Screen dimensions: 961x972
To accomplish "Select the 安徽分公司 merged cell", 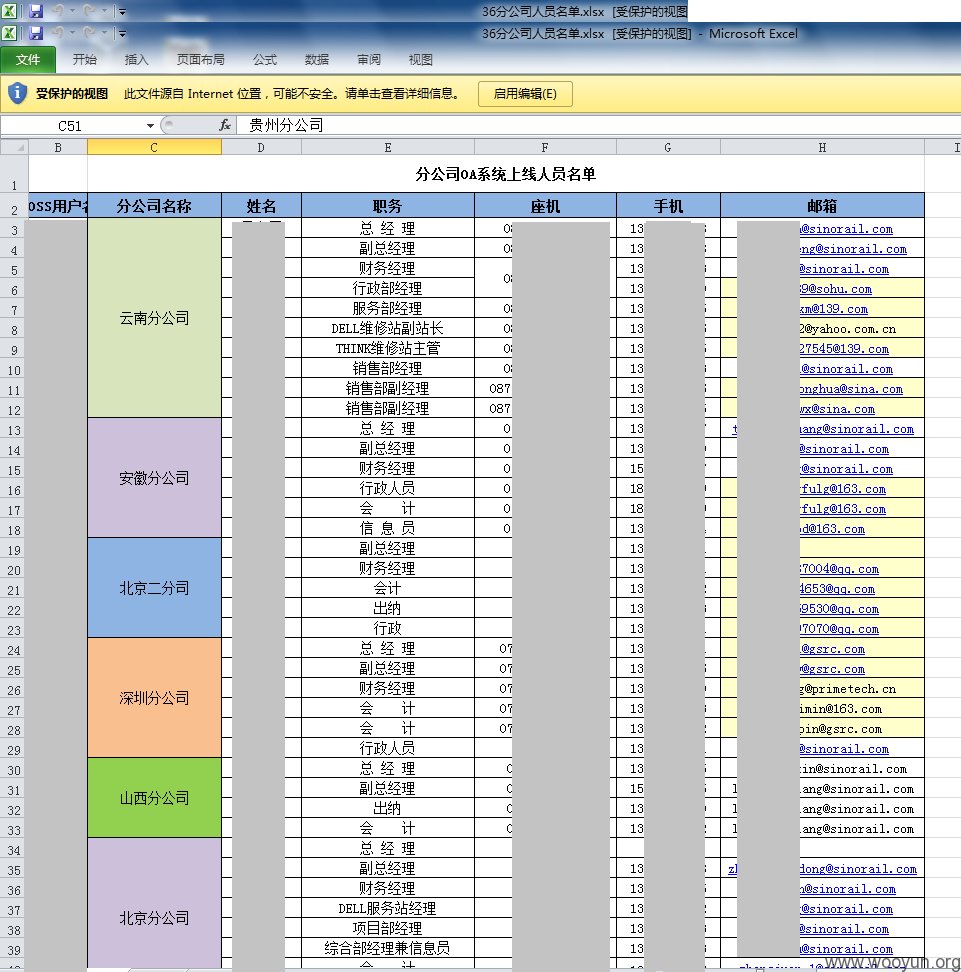I will click(x=154, y=478).
